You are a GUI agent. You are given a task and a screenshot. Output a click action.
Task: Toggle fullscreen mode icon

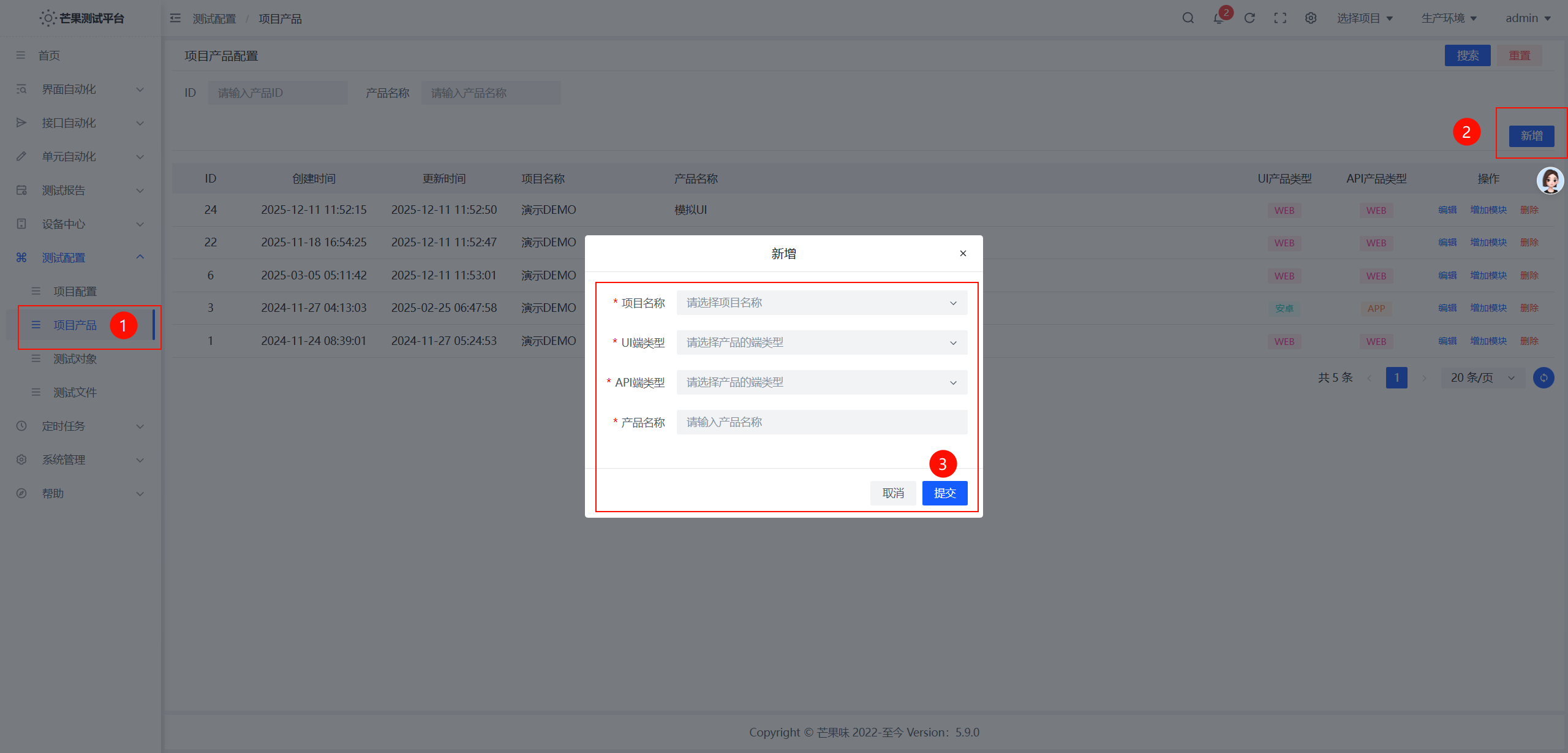pyautogui.click(x=1280, y=18)
